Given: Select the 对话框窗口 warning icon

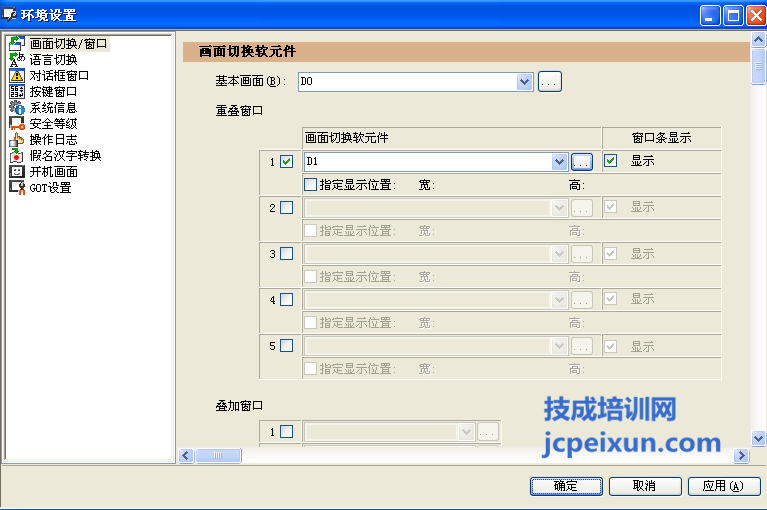Looking at the screenshot, I should (x=16, y=76).
